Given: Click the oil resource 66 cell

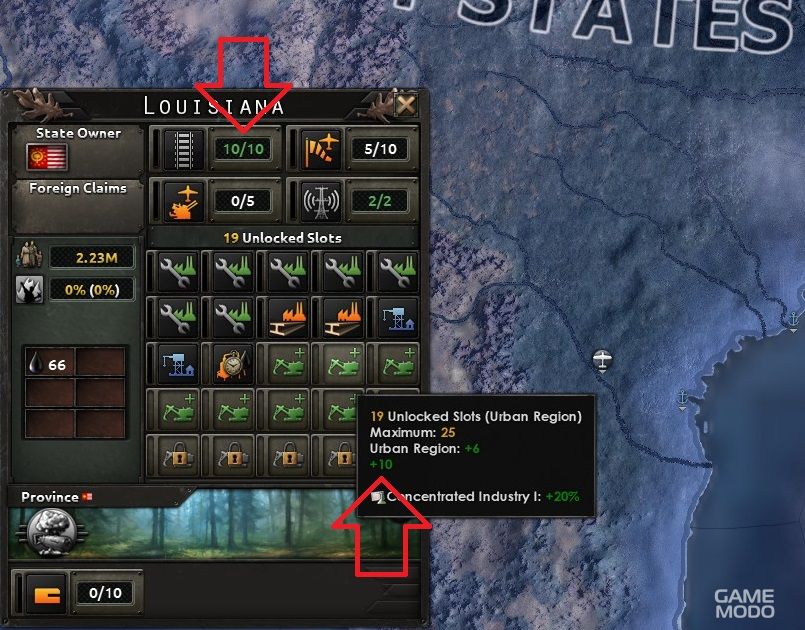Looking at the screenshot, I should point(49,364).
